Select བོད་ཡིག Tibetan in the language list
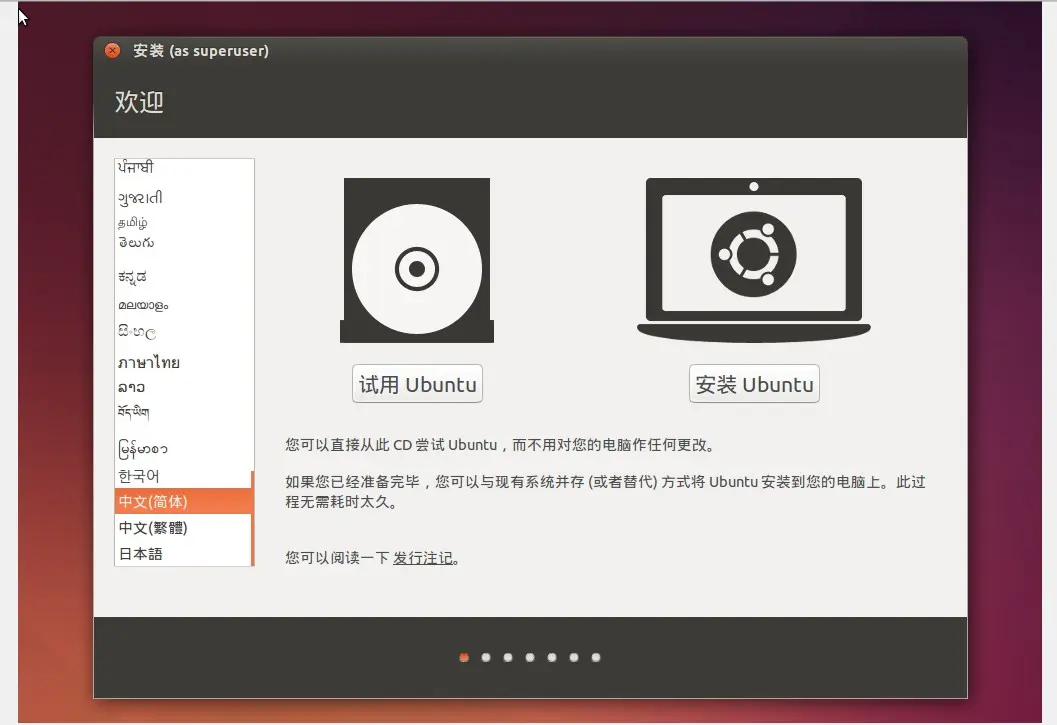 183,411
